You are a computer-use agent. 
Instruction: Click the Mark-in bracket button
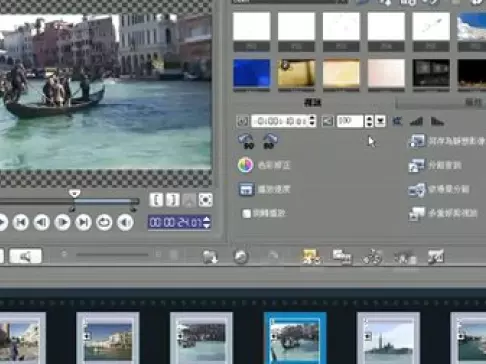pyautogui.click(x=156, y=200)
